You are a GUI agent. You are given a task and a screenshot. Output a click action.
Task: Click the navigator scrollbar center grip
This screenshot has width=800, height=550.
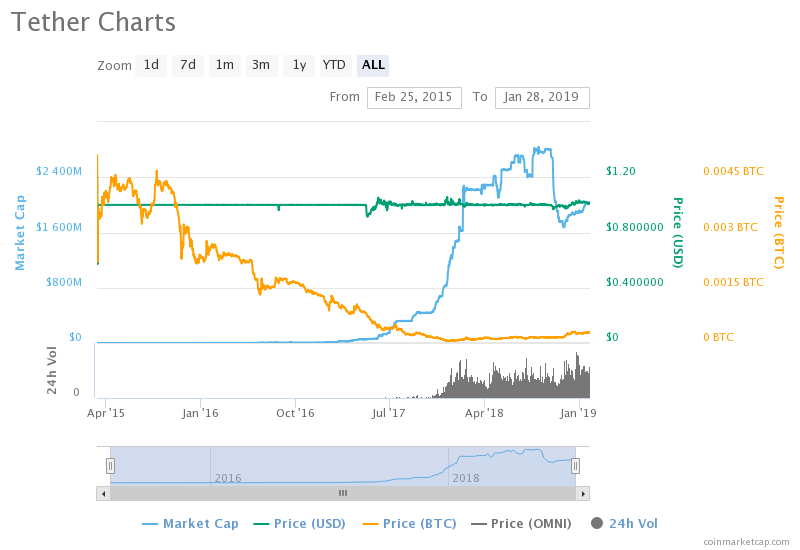pyautogui.click(x=342, y=493)
